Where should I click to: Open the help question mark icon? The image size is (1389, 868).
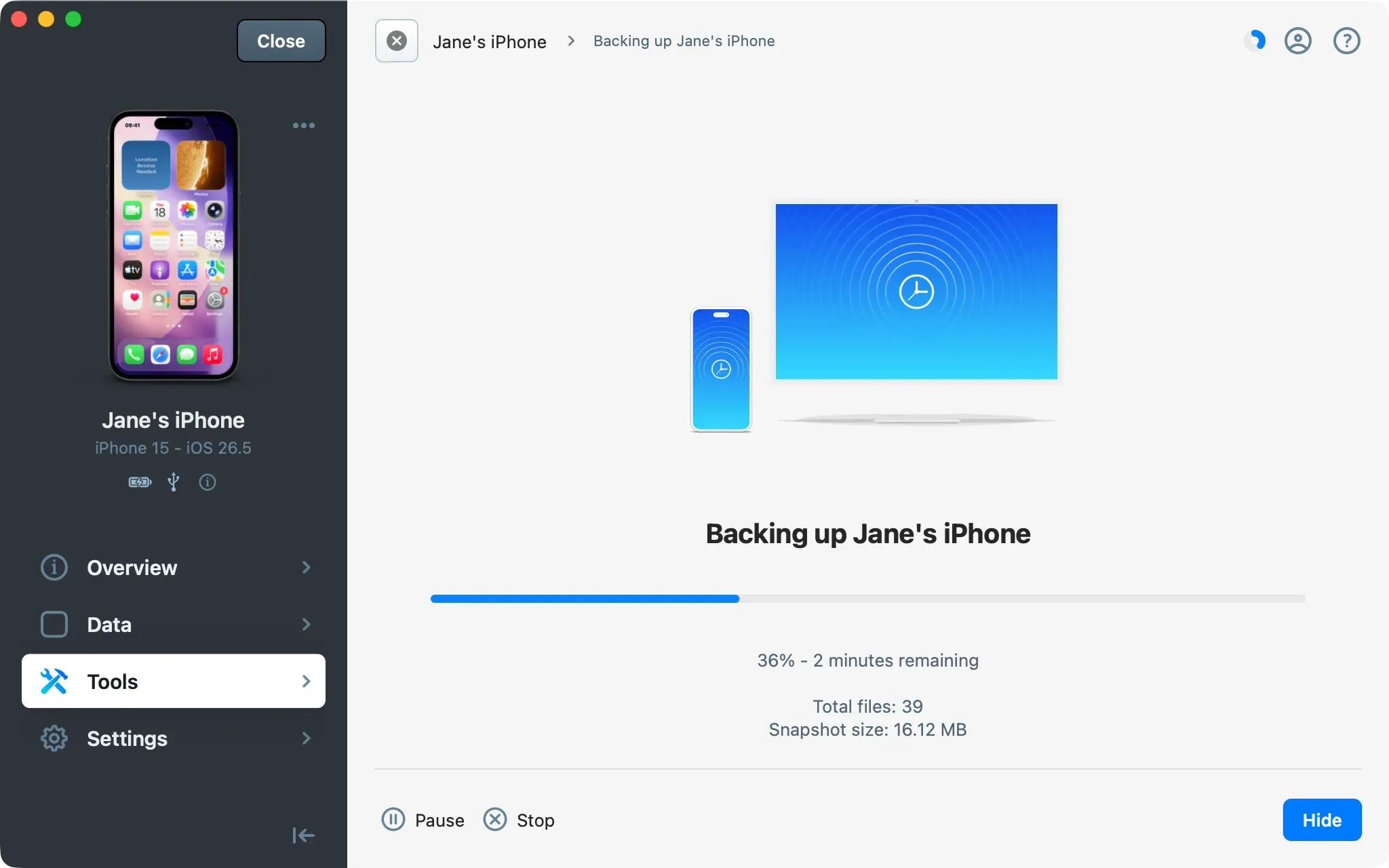[x=1347, y=41]
